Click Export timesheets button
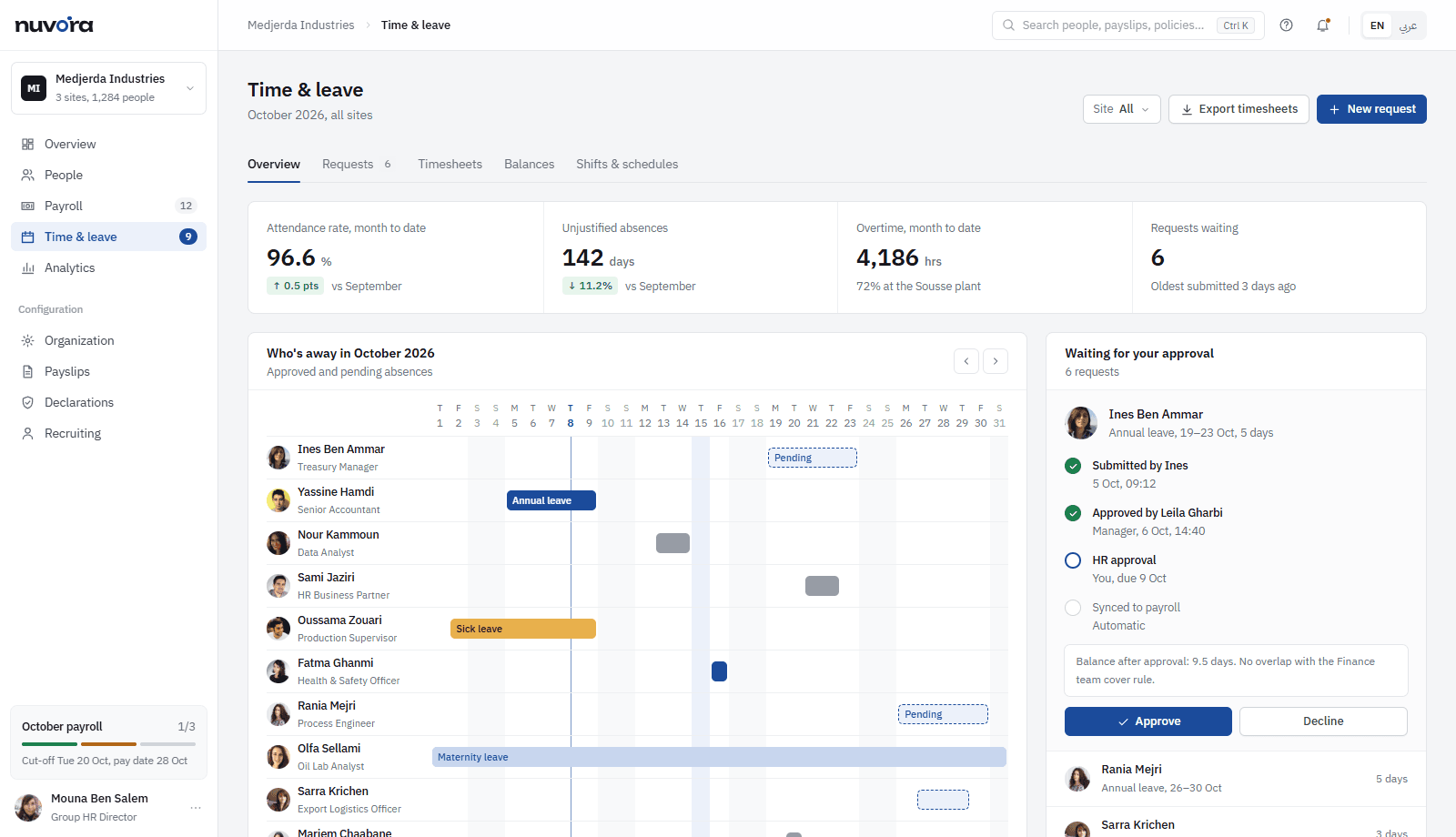1456x837 pixels. coord(1239,109)
